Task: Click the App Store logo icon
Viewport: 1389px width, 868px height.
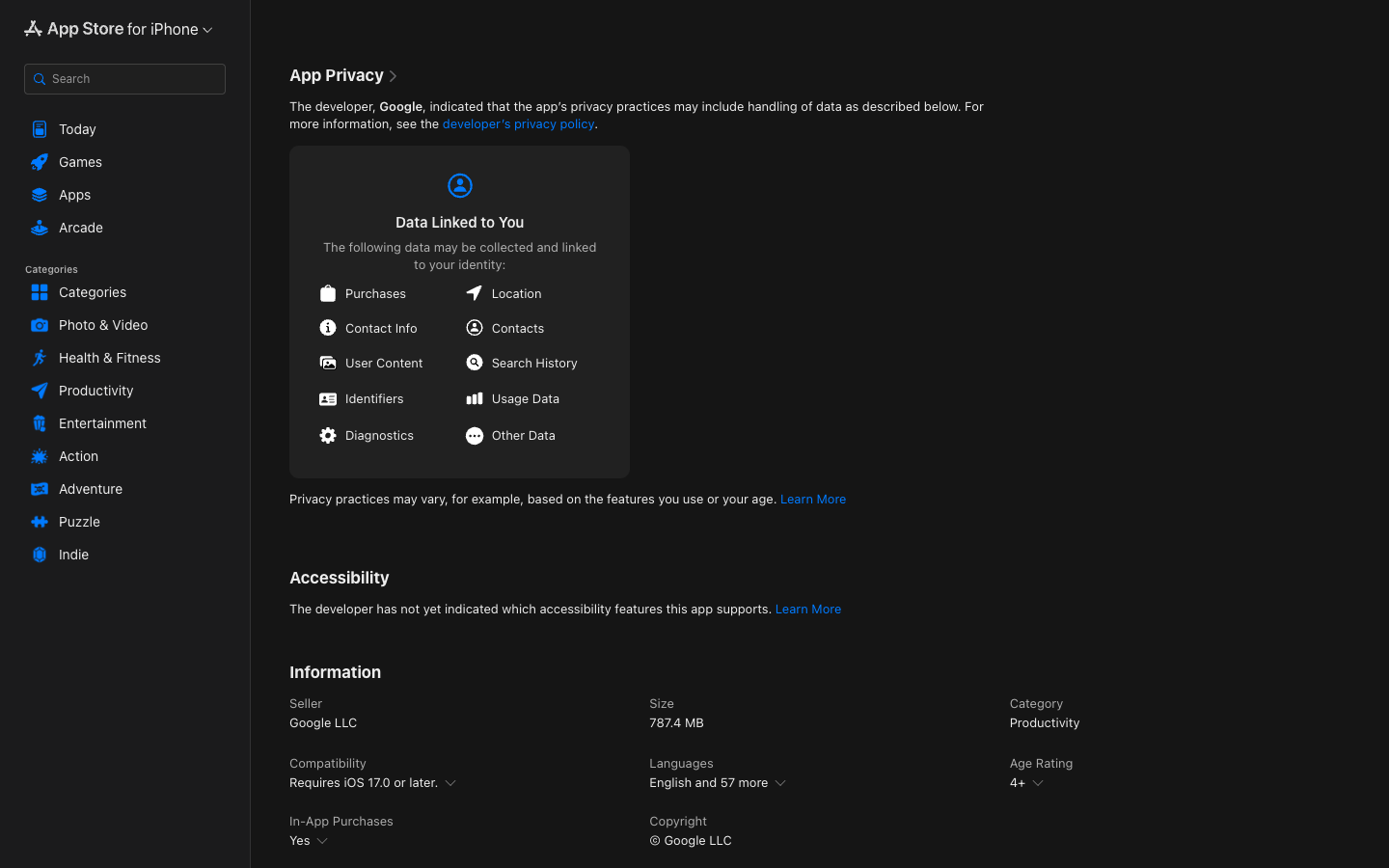Action: click(33, 29)
